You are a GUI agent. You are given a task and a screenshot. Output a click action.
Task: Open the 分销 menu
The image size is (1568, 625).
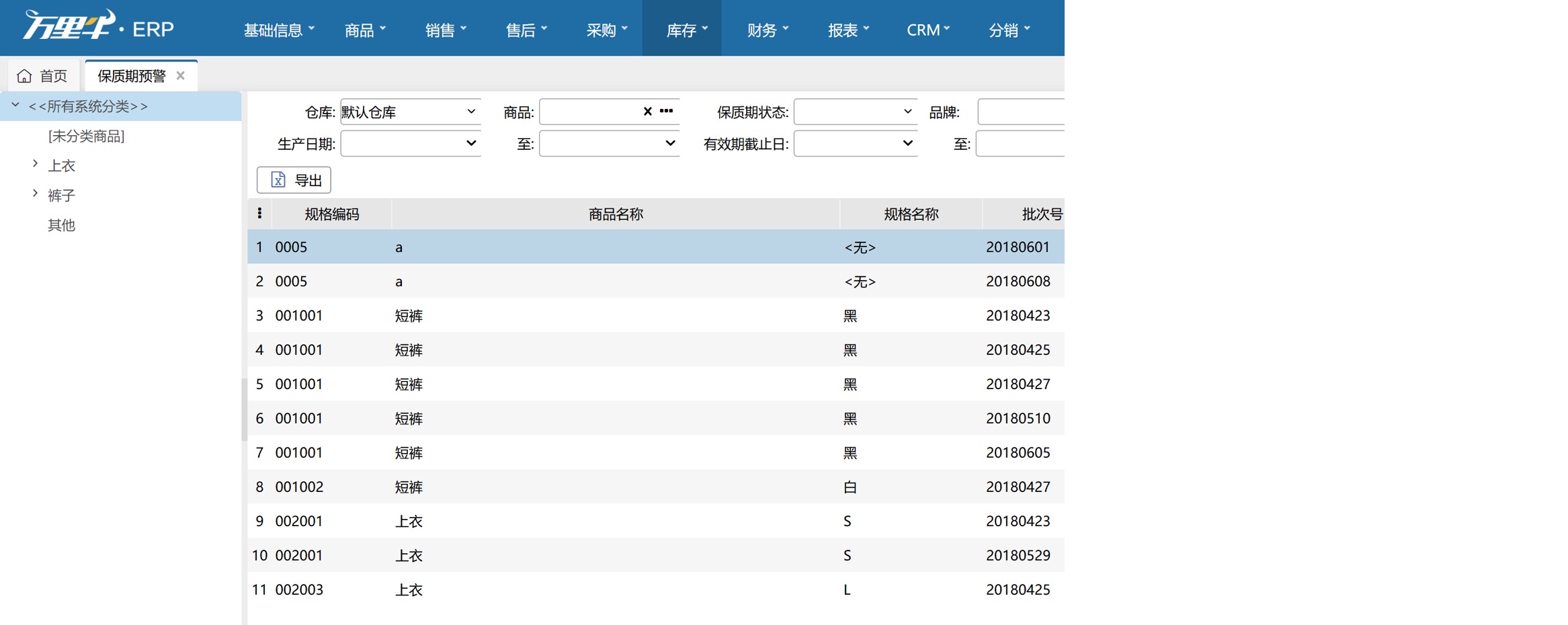click(x=1009, y=30)
